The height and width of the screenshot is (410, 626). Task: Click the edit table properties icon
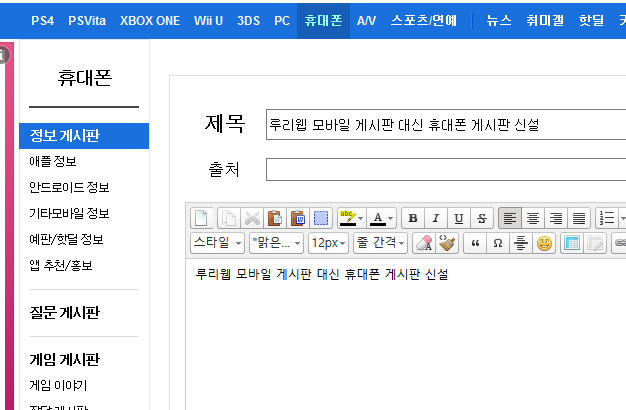[595, 243]
